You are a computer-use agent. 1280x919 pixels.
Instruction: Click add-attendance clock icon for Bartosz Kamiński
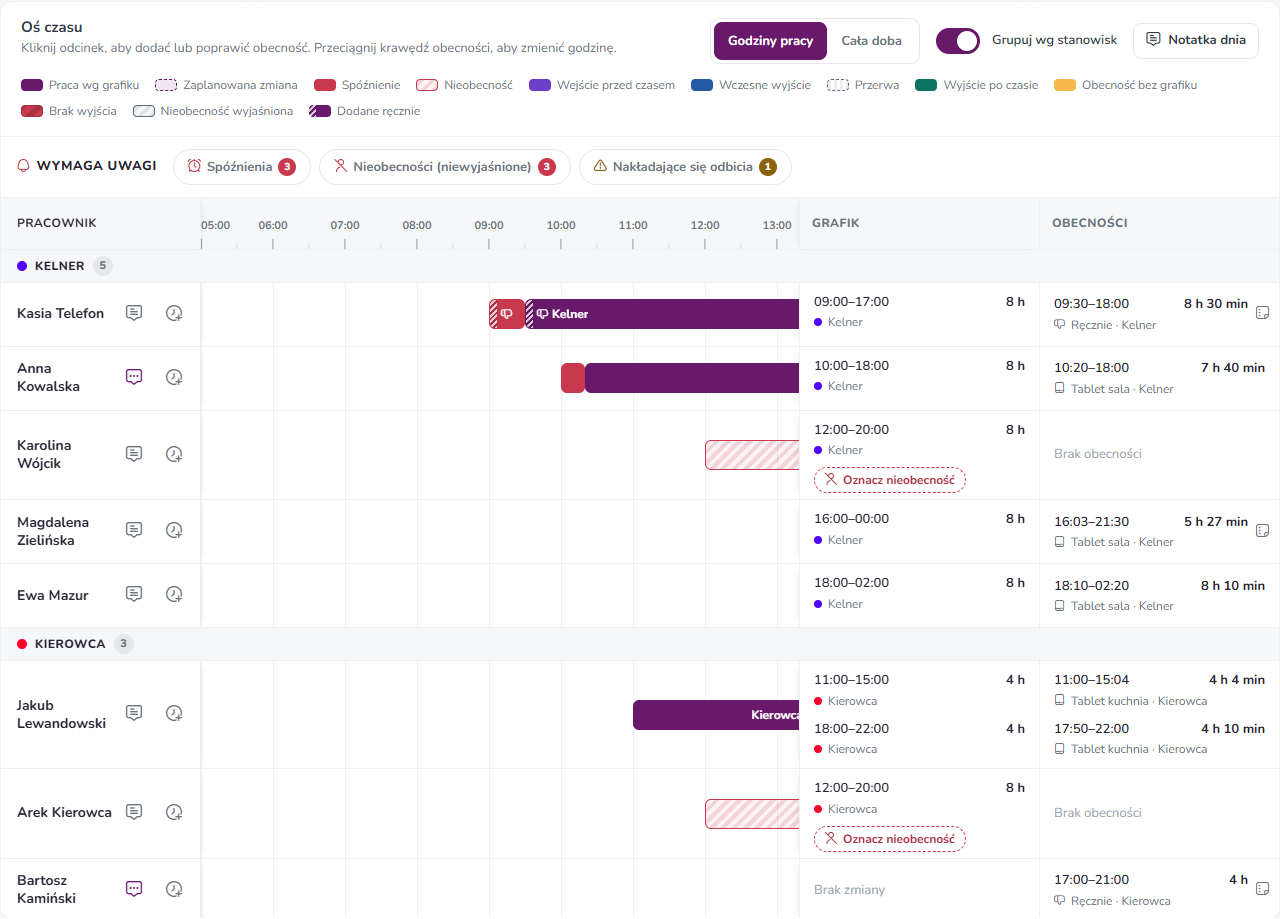pyautogui.click(x=174, y=888)
